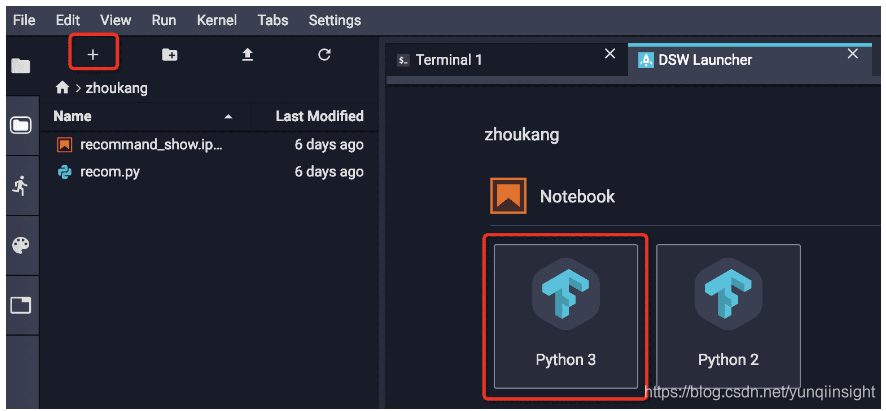Viewport: 886px width, 411px height.
Task: Click zhoukang in the breadcrumb path
Action: (116, 89)
